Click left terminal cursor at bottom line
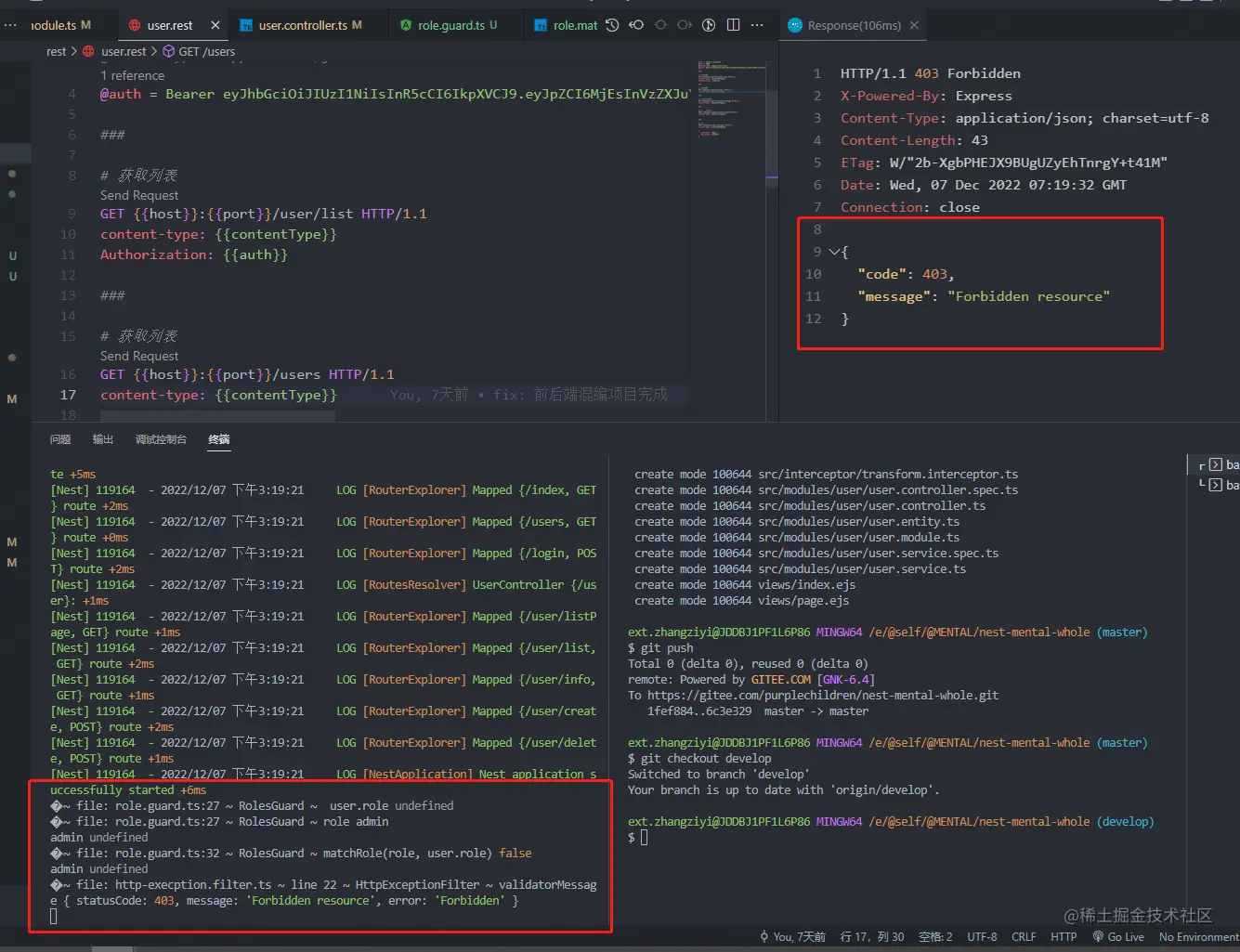This screenshot has width=1240, height=952. [54, 916]
